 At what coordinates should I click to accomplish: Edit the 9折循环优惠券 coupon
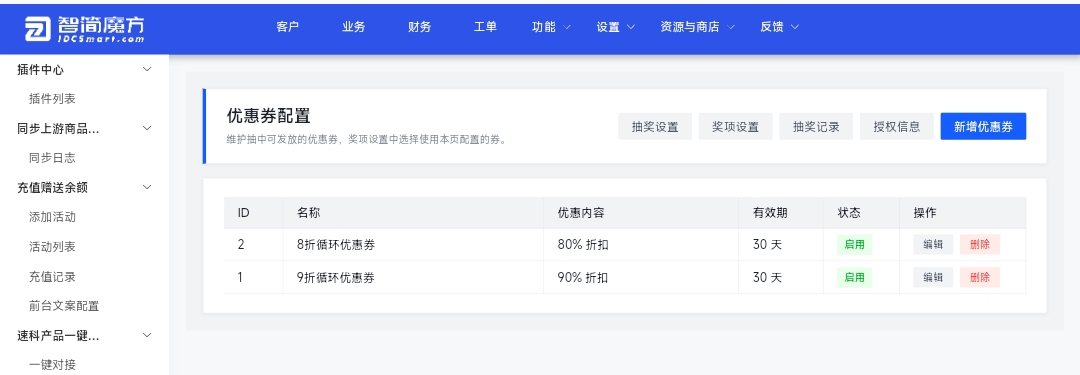pyautogui.click(x=933, y=277)
